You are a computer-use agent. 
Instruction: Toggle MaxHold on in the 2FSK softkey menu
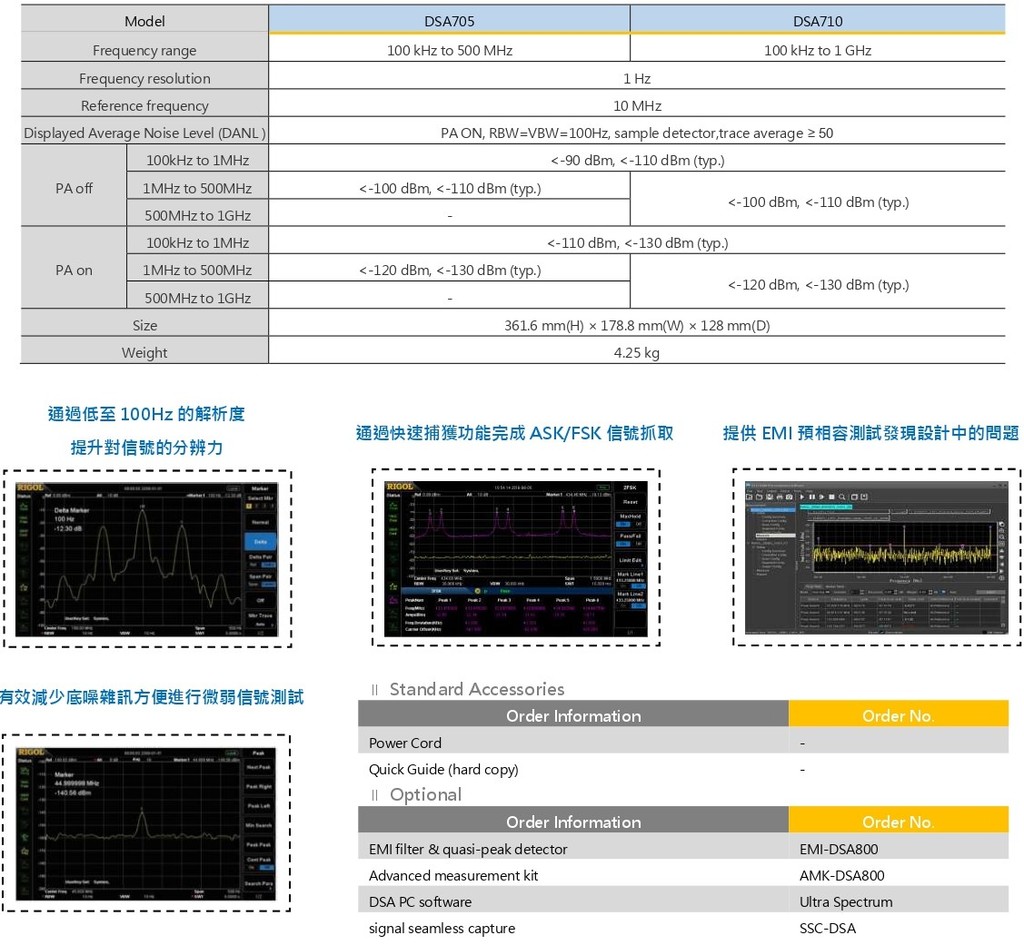(625, 524)
